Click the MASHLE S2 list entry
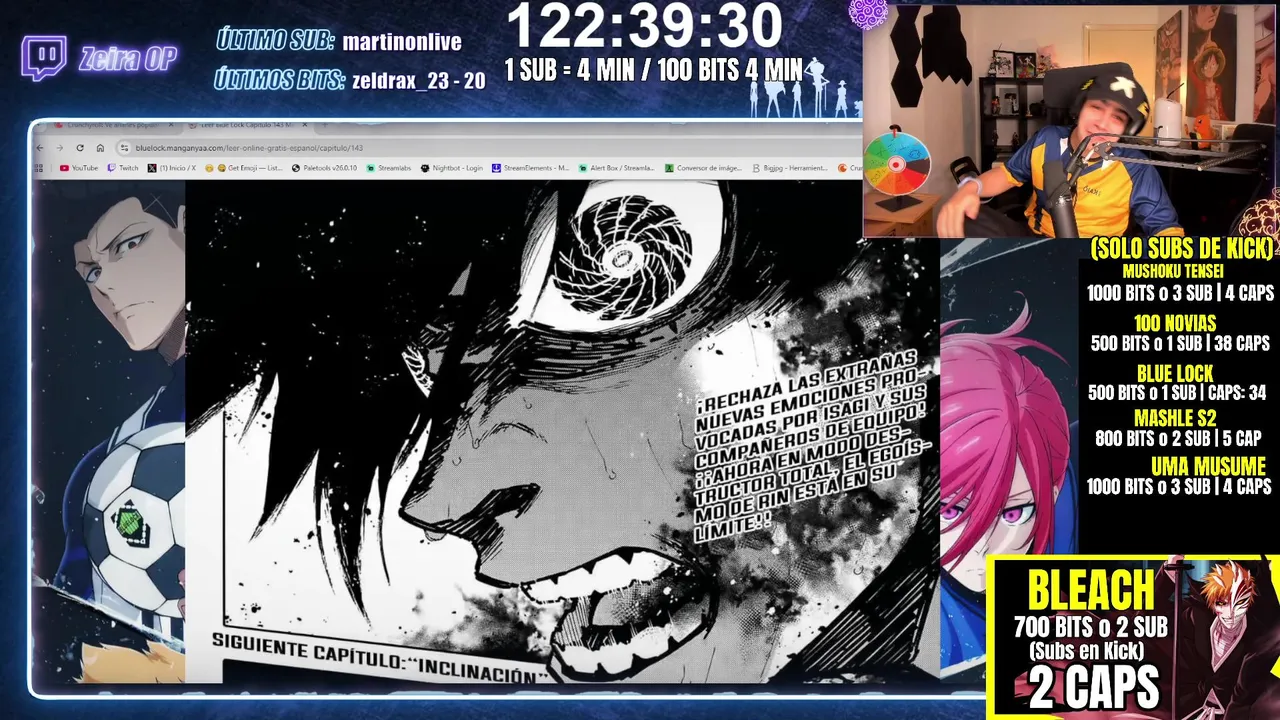The width and height of the screenshot is (1280, 720). [x=1175, y=419]
